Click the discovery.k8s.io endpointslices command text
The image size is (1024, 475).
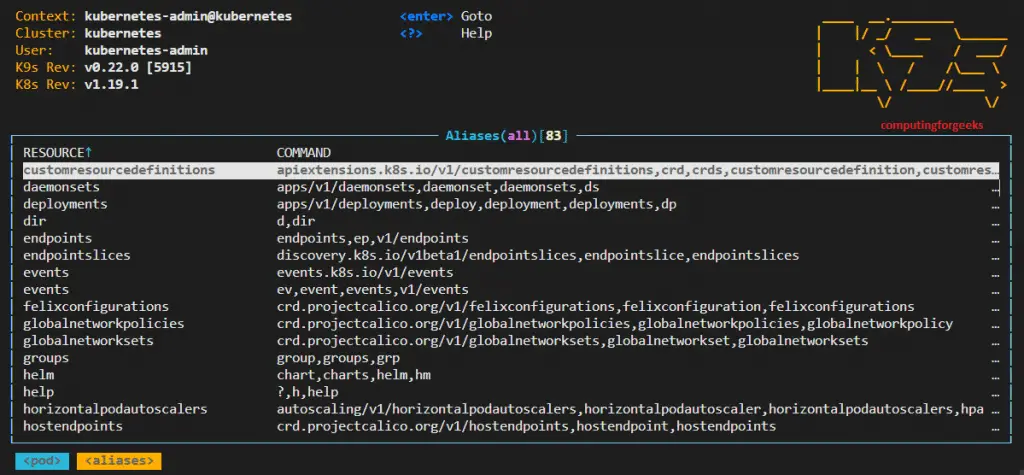click(x=538, y=255)
